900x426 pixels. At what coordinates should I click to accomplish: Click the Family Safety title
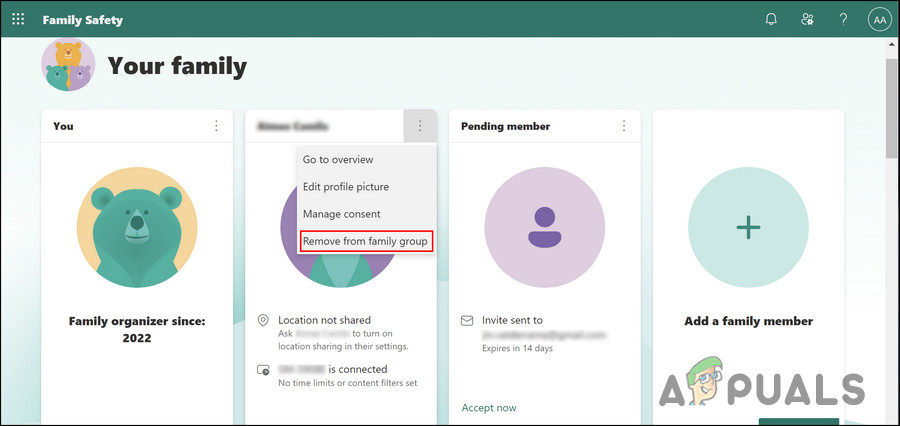[x=83, y=20]
